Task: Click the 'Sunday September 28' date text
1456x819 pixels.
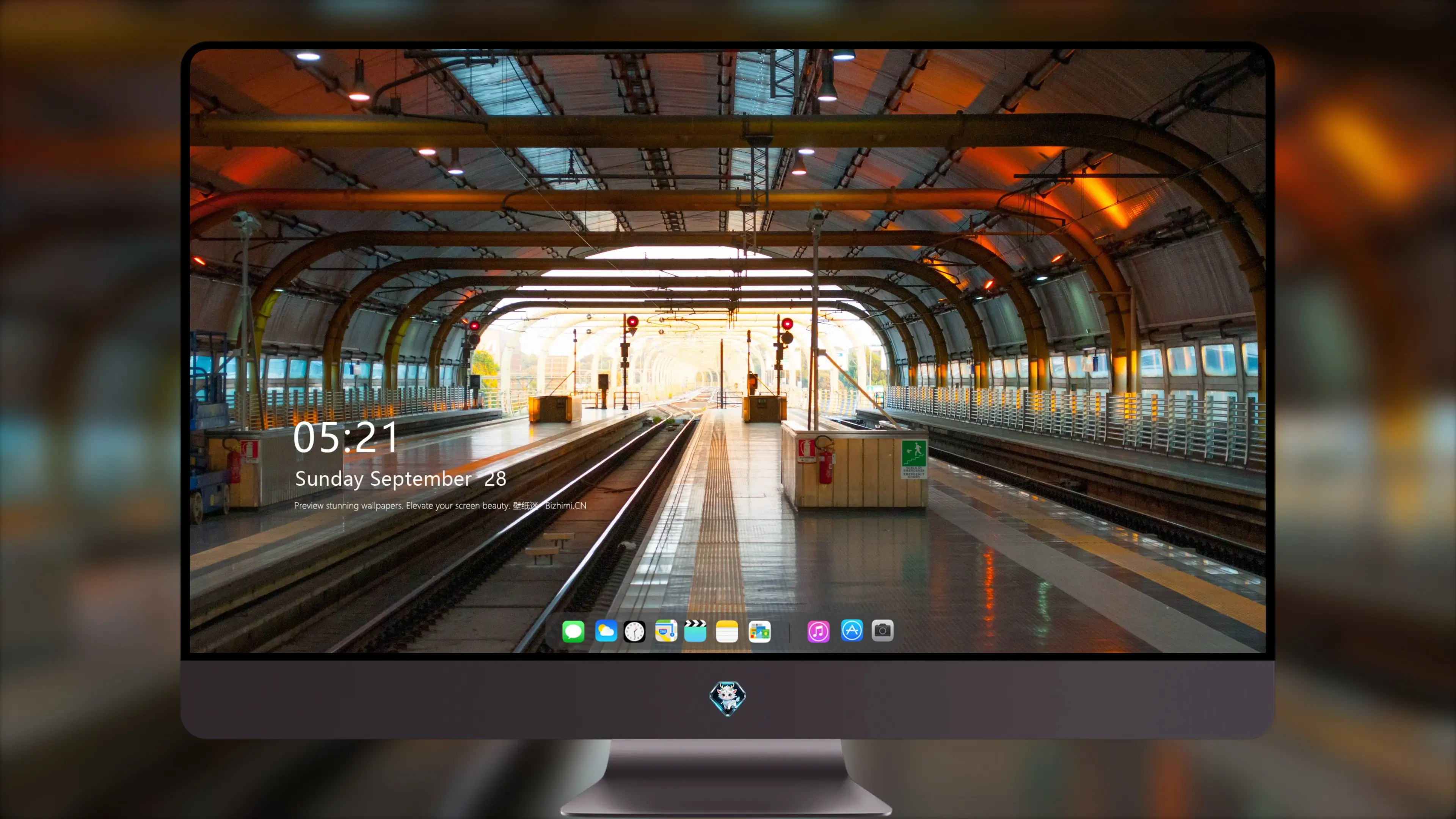Action: click(400, 479)
